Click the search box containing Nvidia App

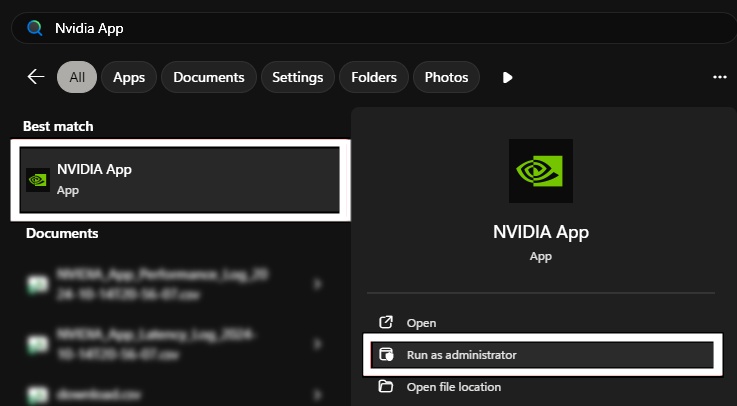click(374, 28)
